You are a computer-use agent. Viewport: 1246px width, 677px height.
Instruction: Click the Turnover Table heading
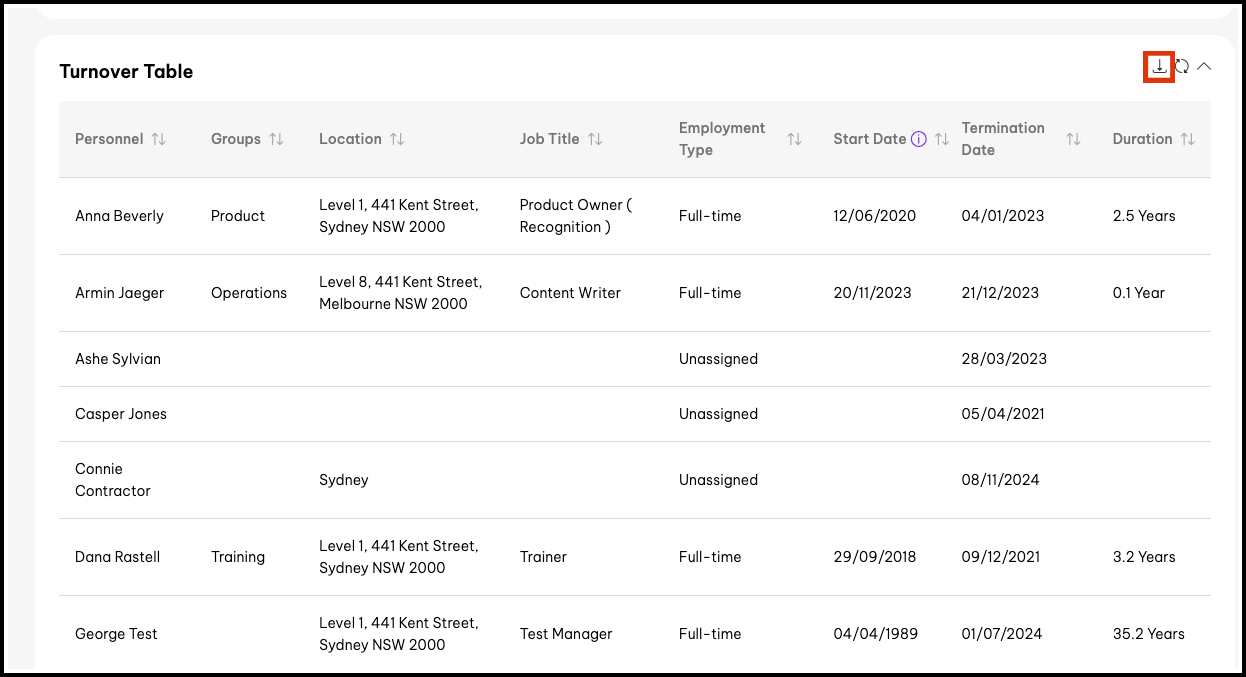[126, 72]
